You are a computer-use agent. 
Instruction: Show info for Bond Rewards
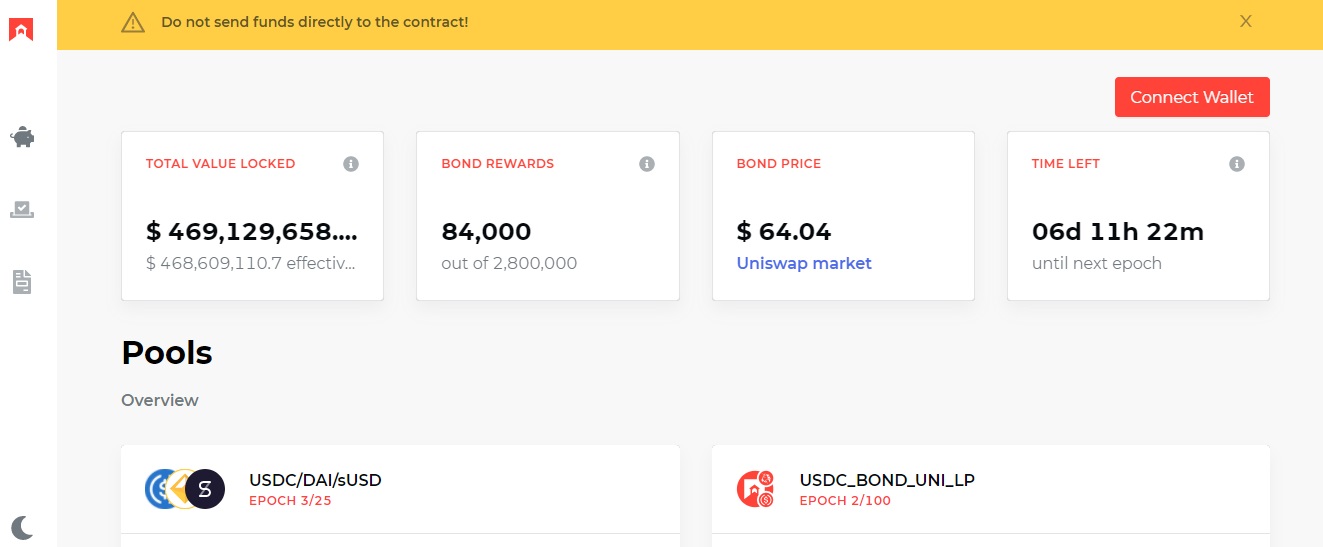(647, 164)
